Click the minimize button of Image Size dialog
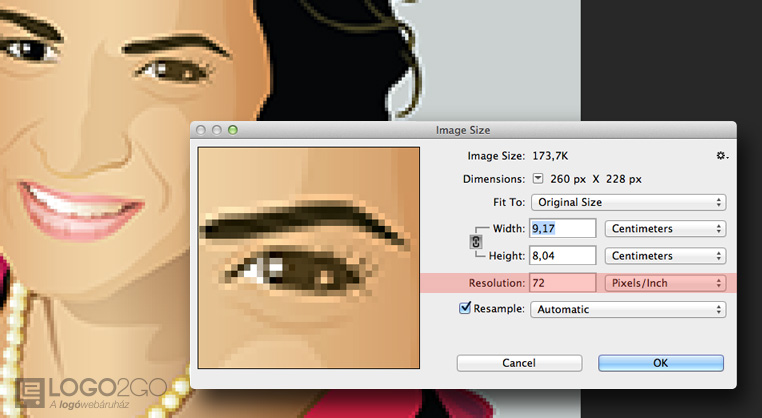The height and width of the screenshot is (418, 762). click(217, 130)
